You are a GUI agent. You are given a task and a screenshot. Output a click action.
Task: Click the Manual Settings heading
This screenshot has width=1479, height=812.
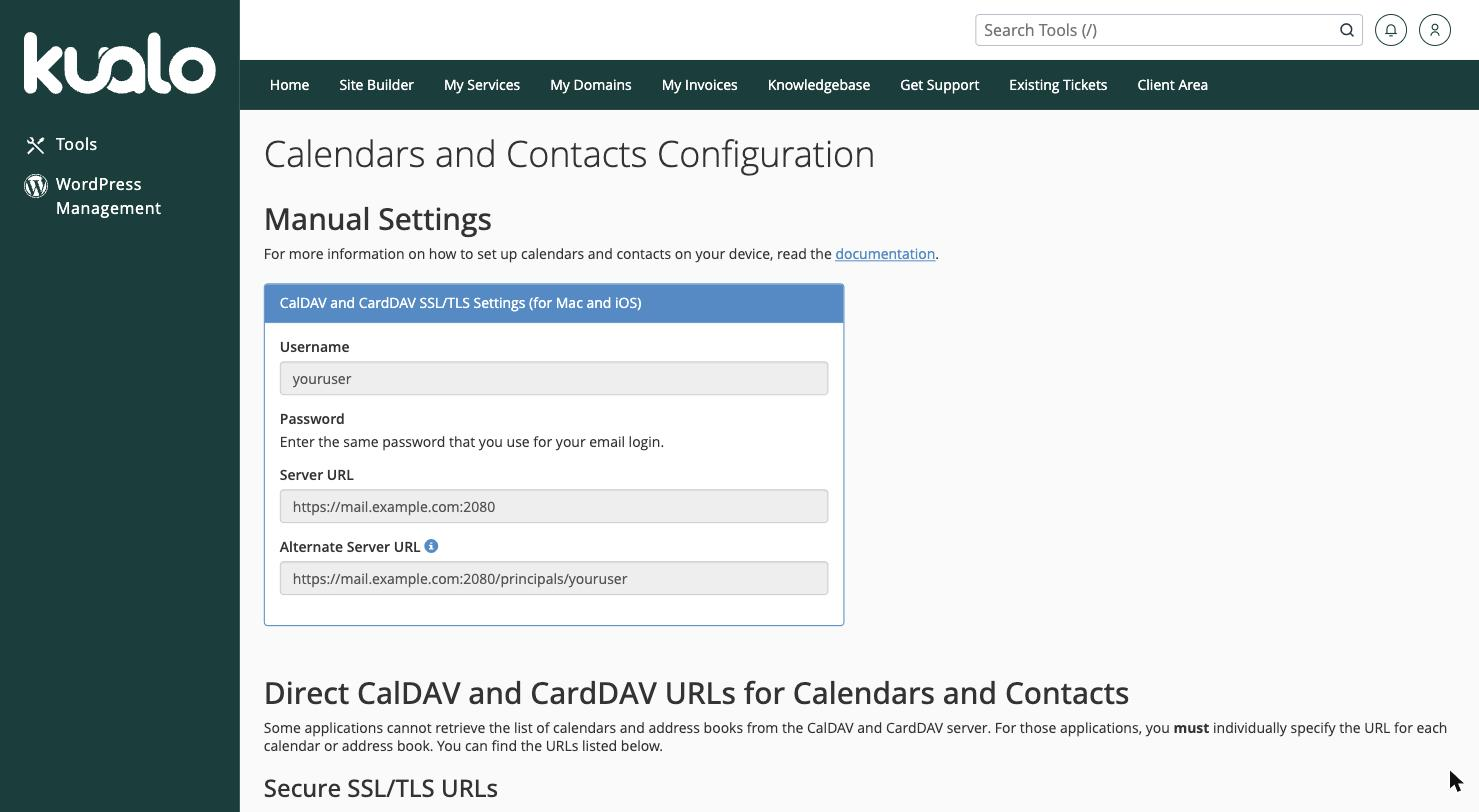(x=378, y=219)
